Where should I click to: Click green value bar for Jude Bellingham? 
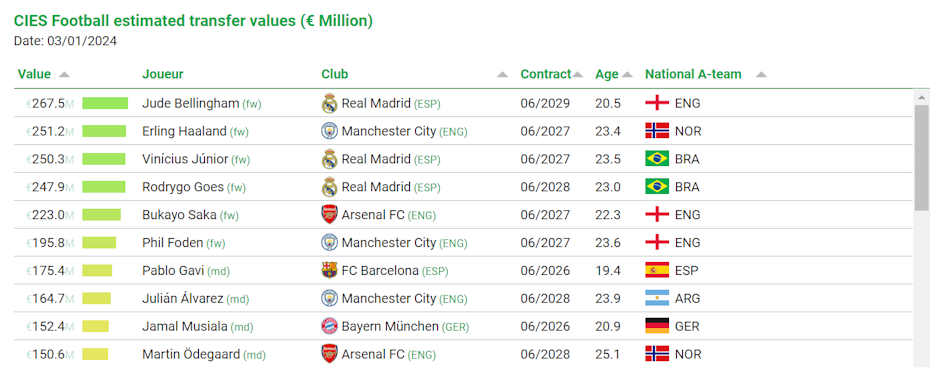click(105, 103)
